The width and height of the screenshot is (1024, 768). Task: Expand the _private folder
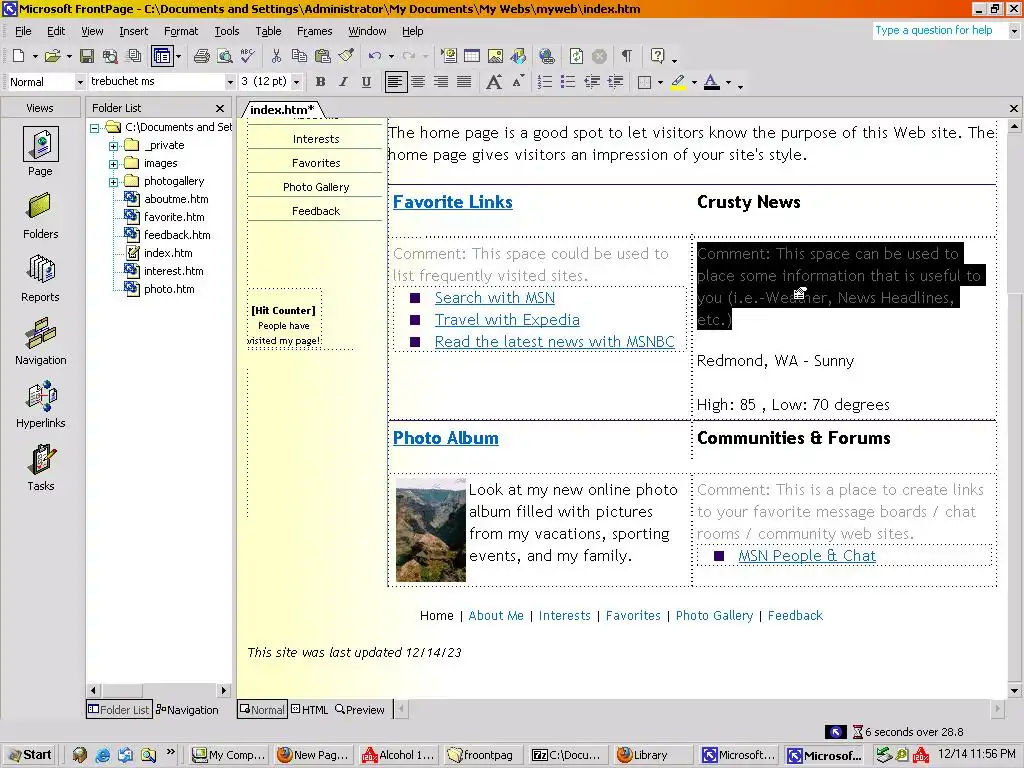click(x=113, y=146)
